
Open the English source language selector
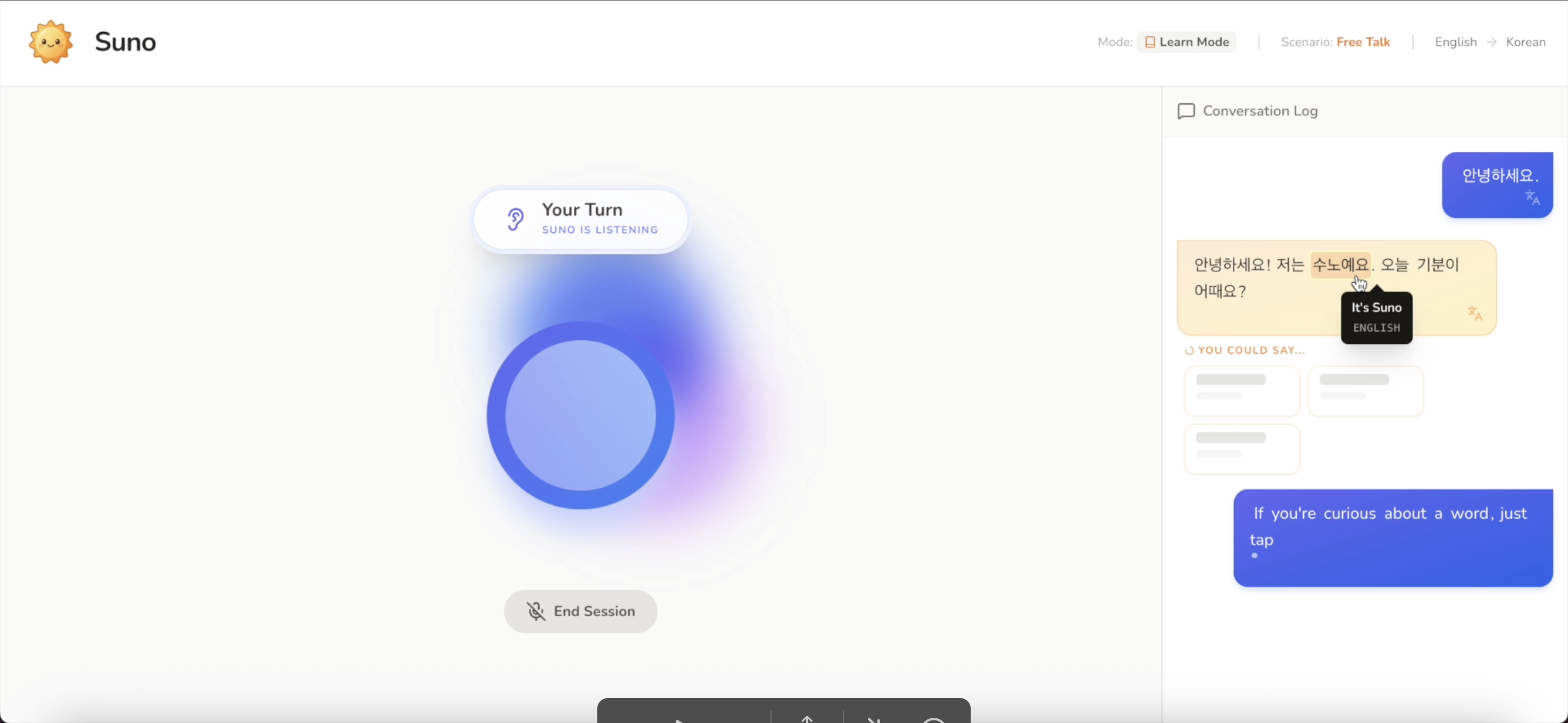(x=1455, y=42)
